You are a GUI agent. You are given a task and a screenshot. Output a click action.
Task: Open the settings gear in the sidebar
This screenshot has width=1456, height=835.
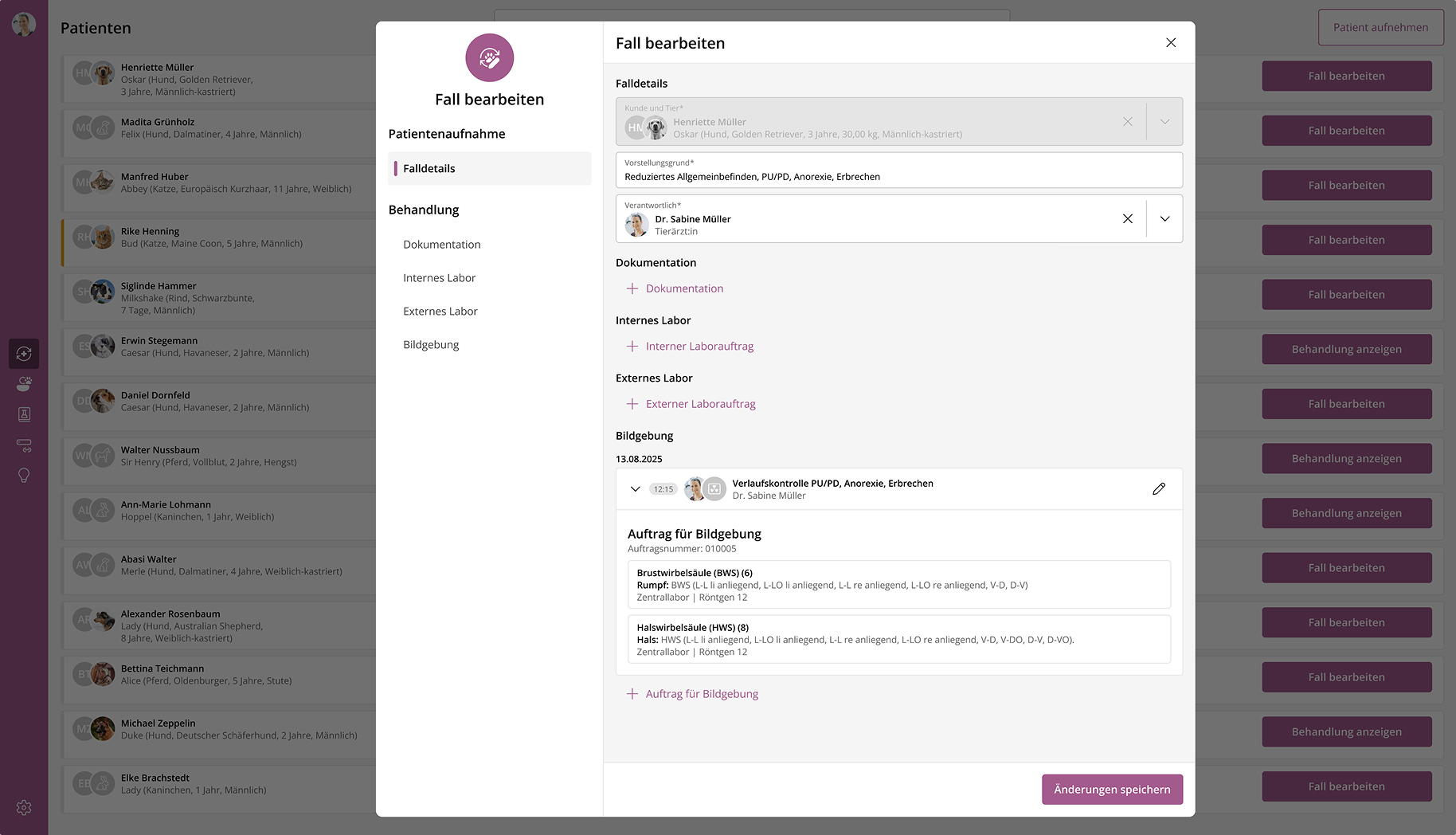(x=24, y=808)
